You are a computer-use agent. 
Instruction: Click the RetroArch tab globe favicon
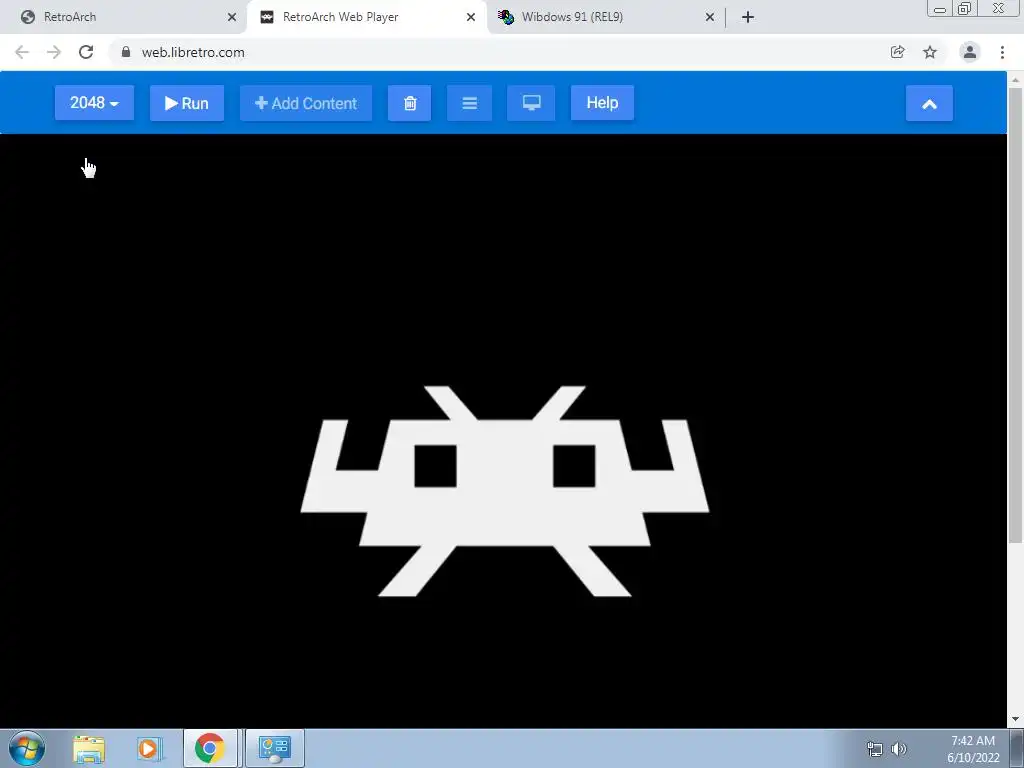click(27, 17)
